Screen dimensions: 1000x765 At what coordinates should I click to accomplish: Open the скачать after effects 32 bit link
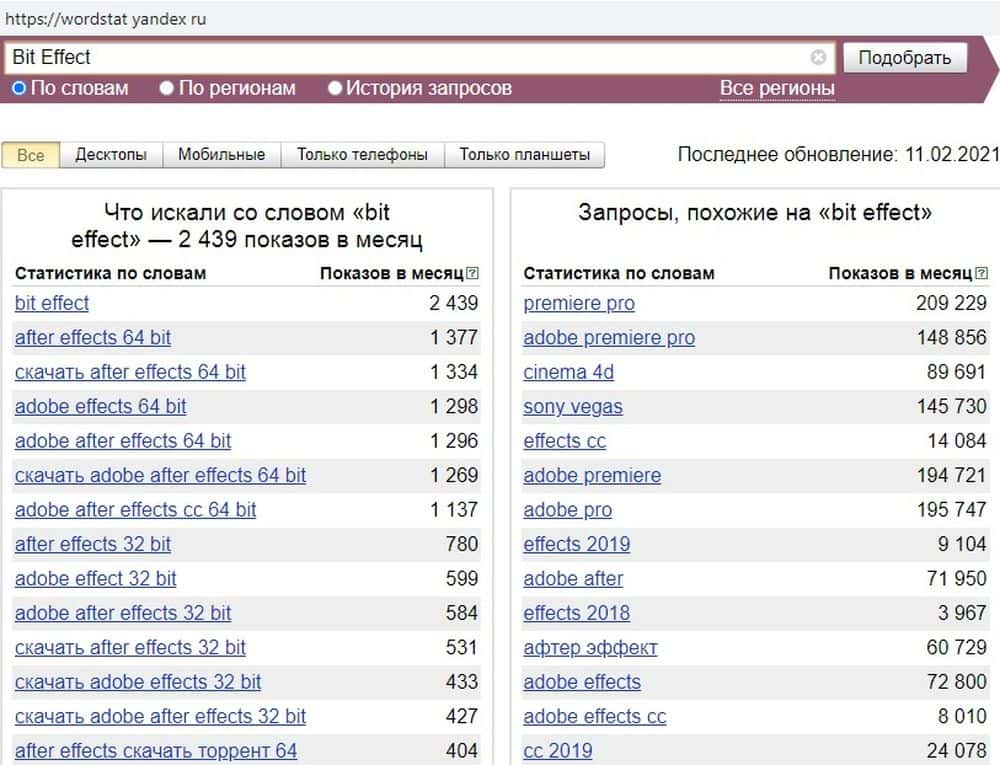click(130, 648)
